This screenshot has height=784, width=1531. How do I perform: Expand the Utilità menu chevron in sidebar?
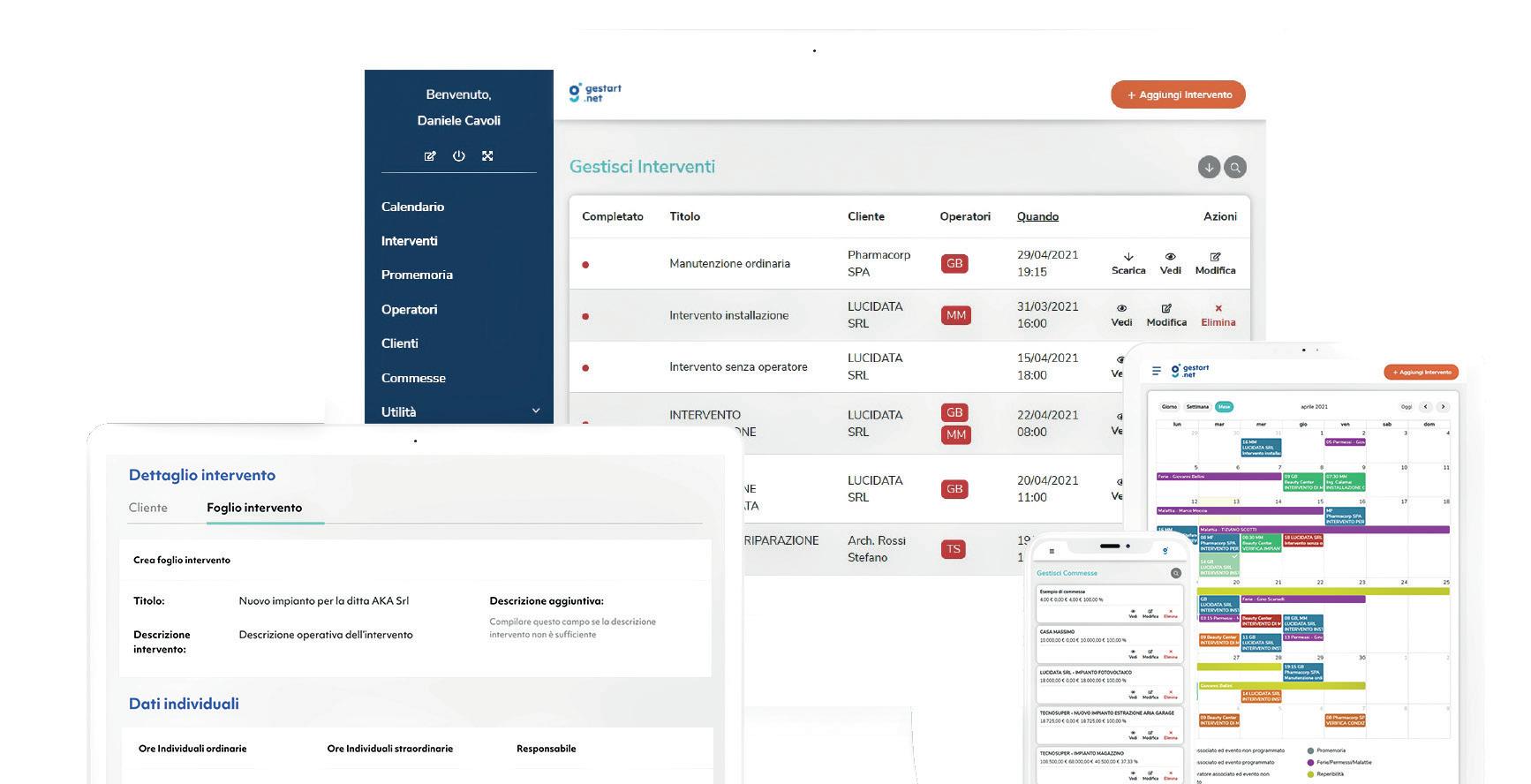coord(535,411)
